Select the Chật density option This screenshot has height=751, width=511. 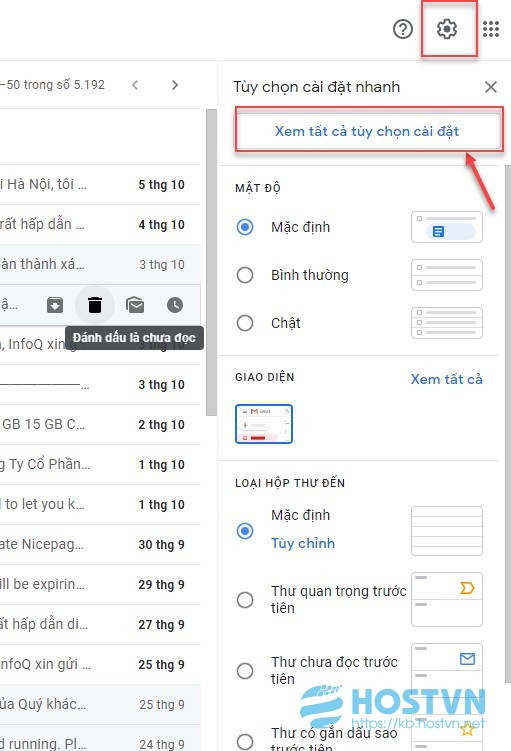245,323
